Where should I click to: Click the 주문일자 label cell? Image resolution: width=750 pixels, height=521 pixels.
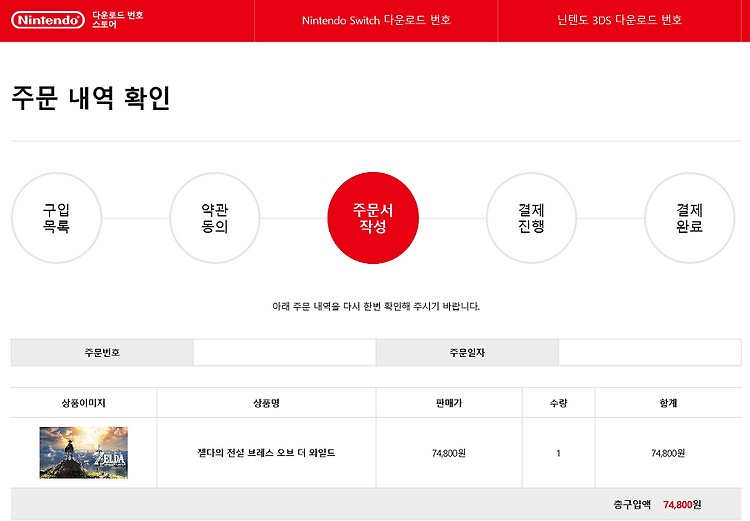[467, 353]
